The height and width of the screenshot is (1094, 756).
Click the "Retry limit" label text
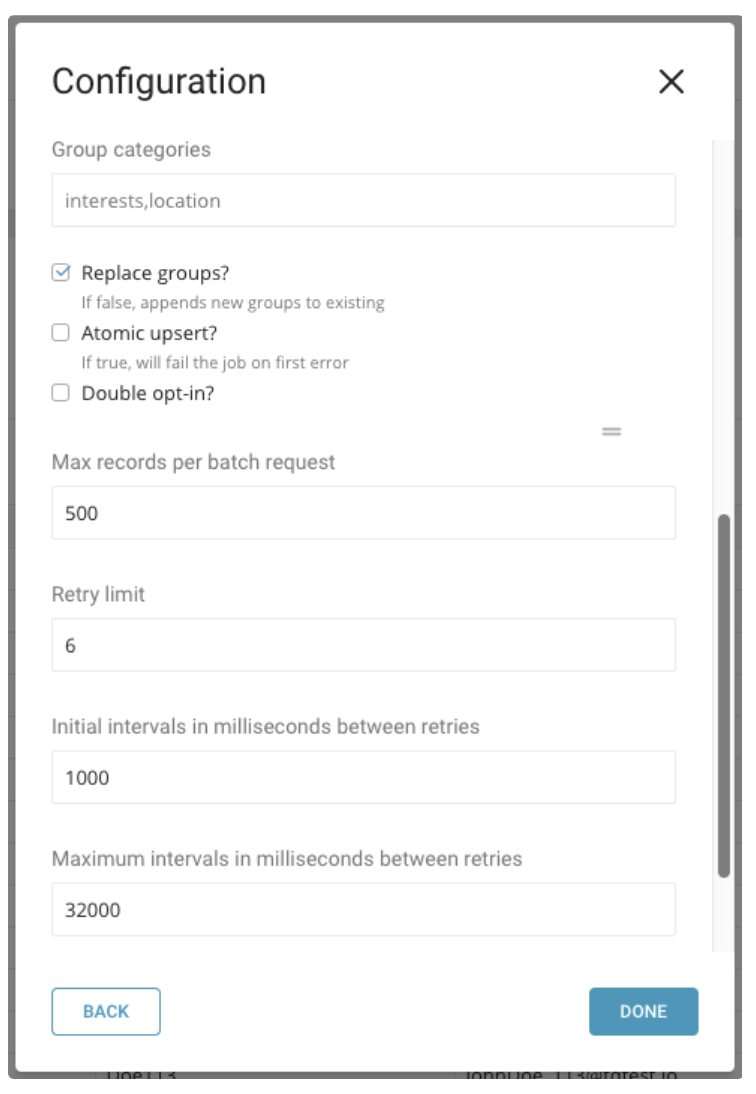click(x=98, y=594)
